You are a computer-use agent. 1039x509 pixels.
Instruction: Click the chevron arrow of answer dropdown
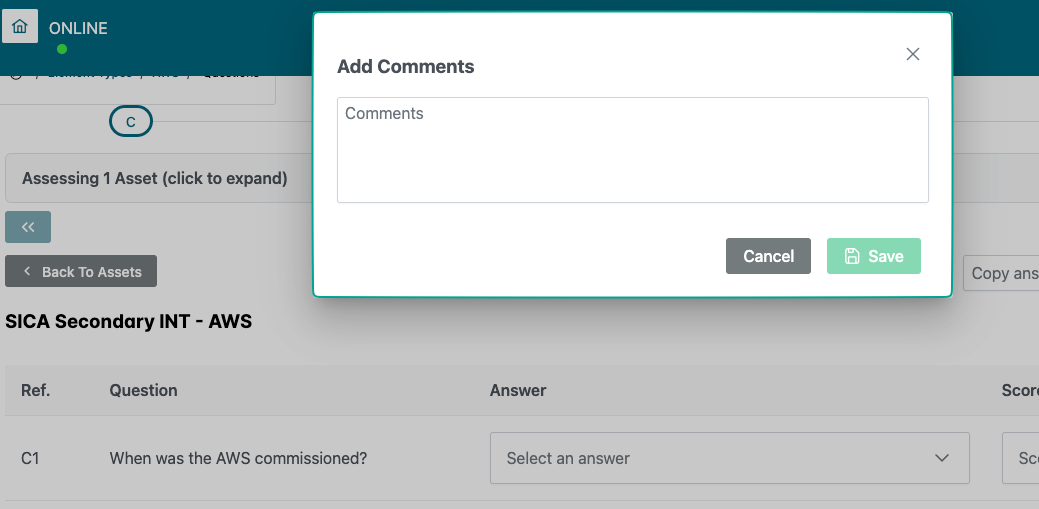coord(941,458)
